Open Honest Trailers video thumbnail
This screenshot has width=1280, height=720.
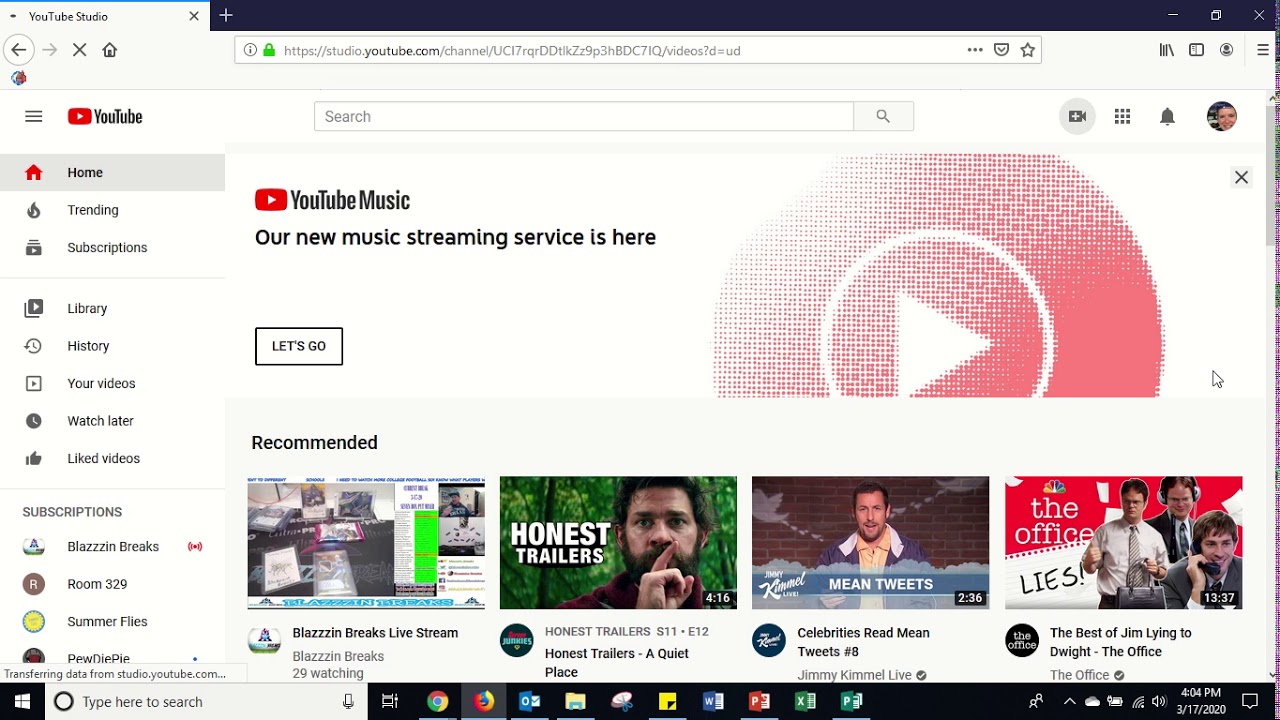(x=618, y=543)
